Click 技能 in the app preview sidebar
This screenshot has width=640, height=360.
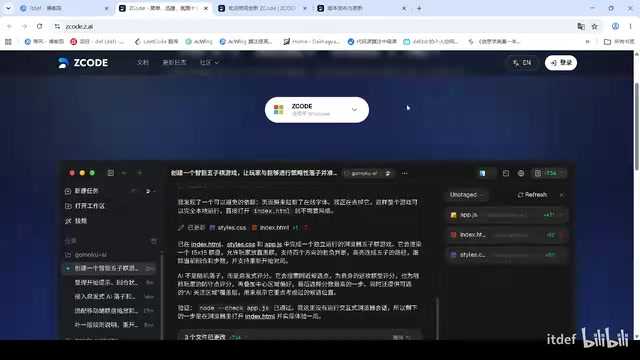(76, 221)
